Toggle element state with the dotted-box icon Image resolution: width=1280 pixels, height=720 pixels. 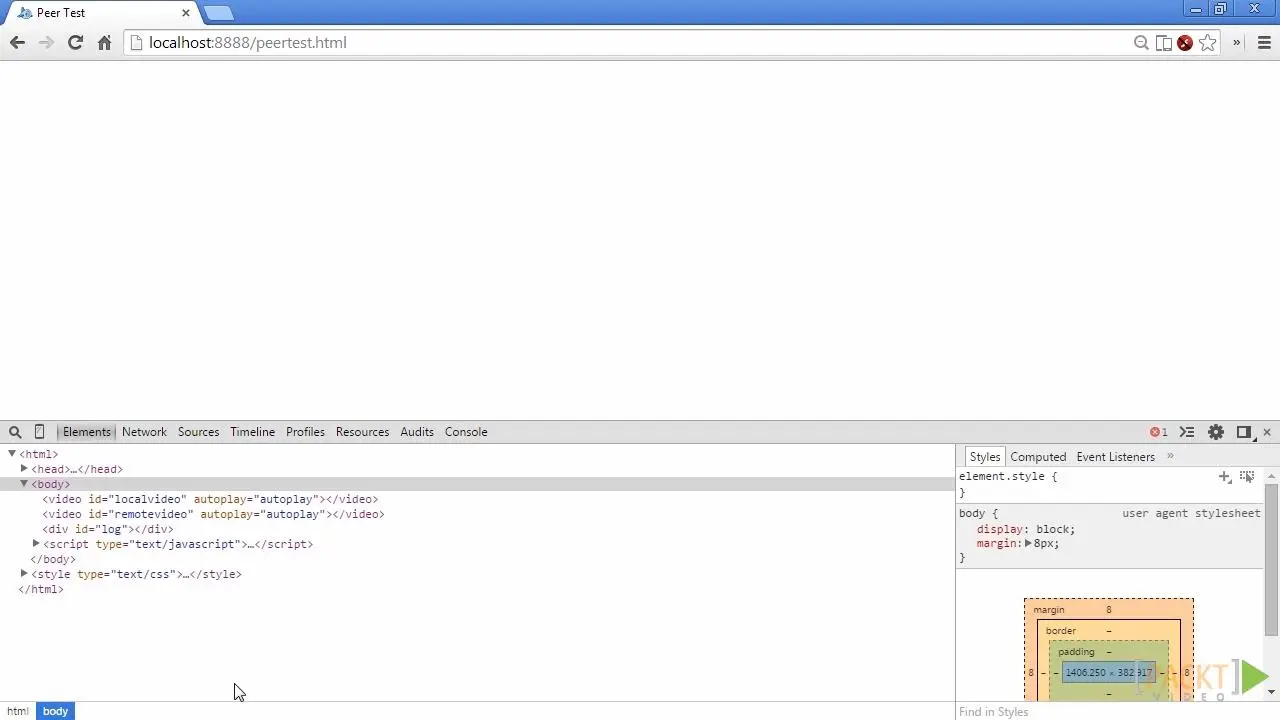[1247, 477]
